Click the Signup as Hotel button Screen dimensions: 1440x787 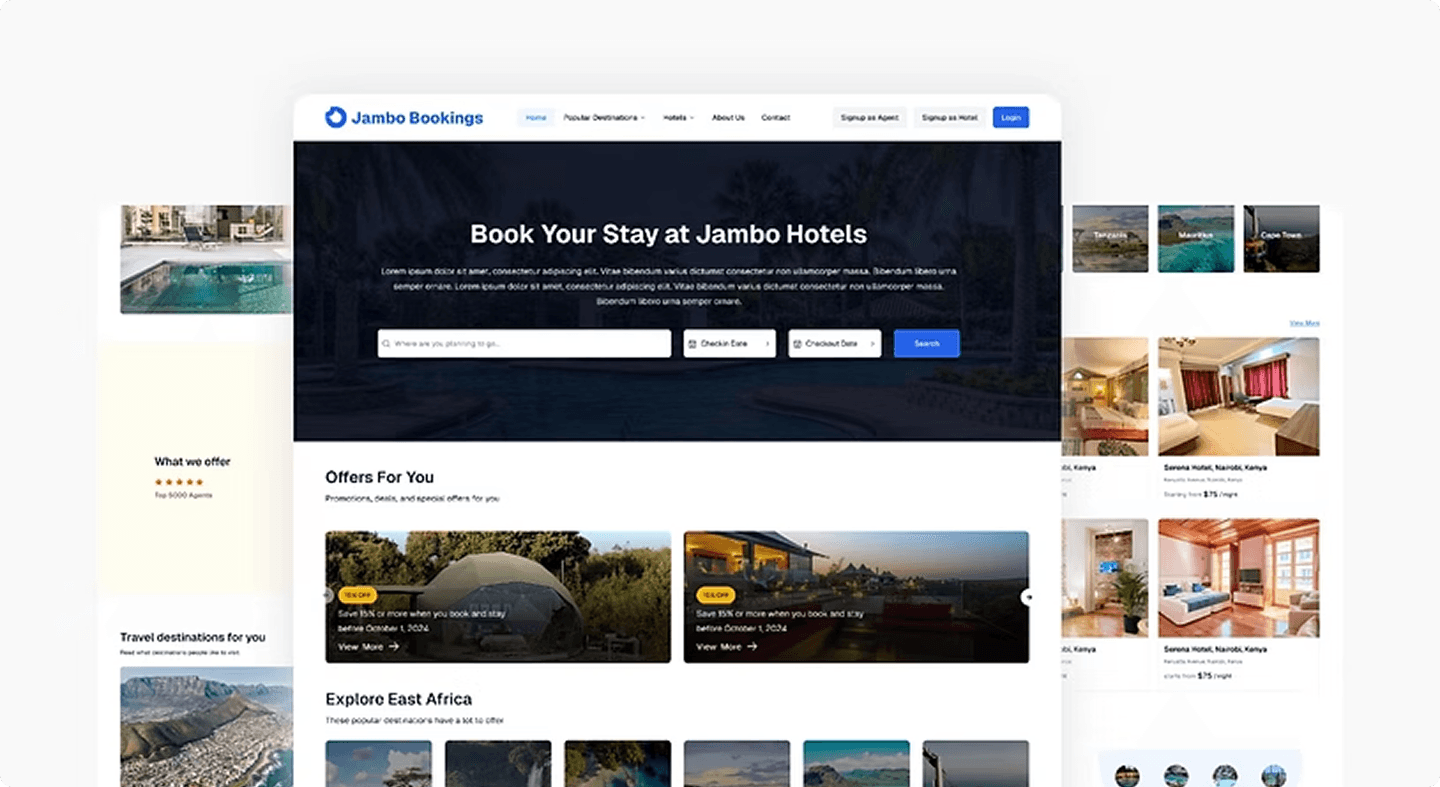click(x=950, y=118)
